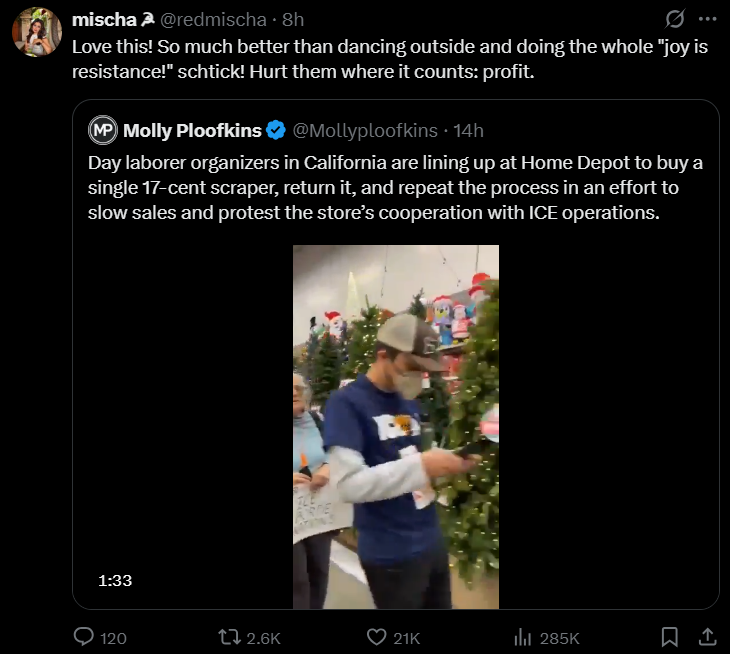This screenshot has width=730, height=654.
Task: Click Molly Ploofkins' blue verified badge
Action: [276, 130]
